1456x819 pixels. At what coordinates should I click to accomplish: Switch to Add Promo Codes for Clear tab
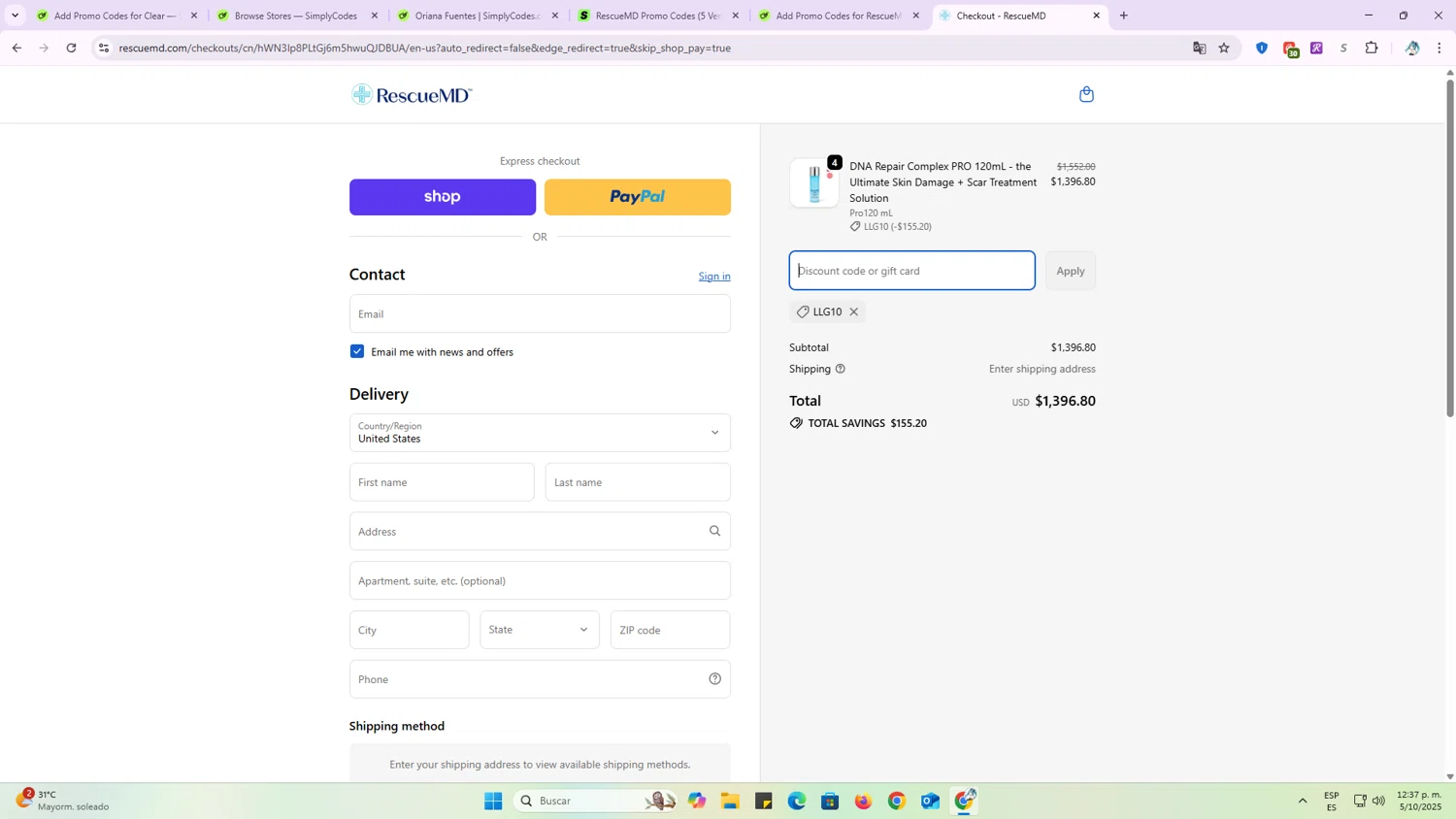pyautogui.click(x=117, y=16)
